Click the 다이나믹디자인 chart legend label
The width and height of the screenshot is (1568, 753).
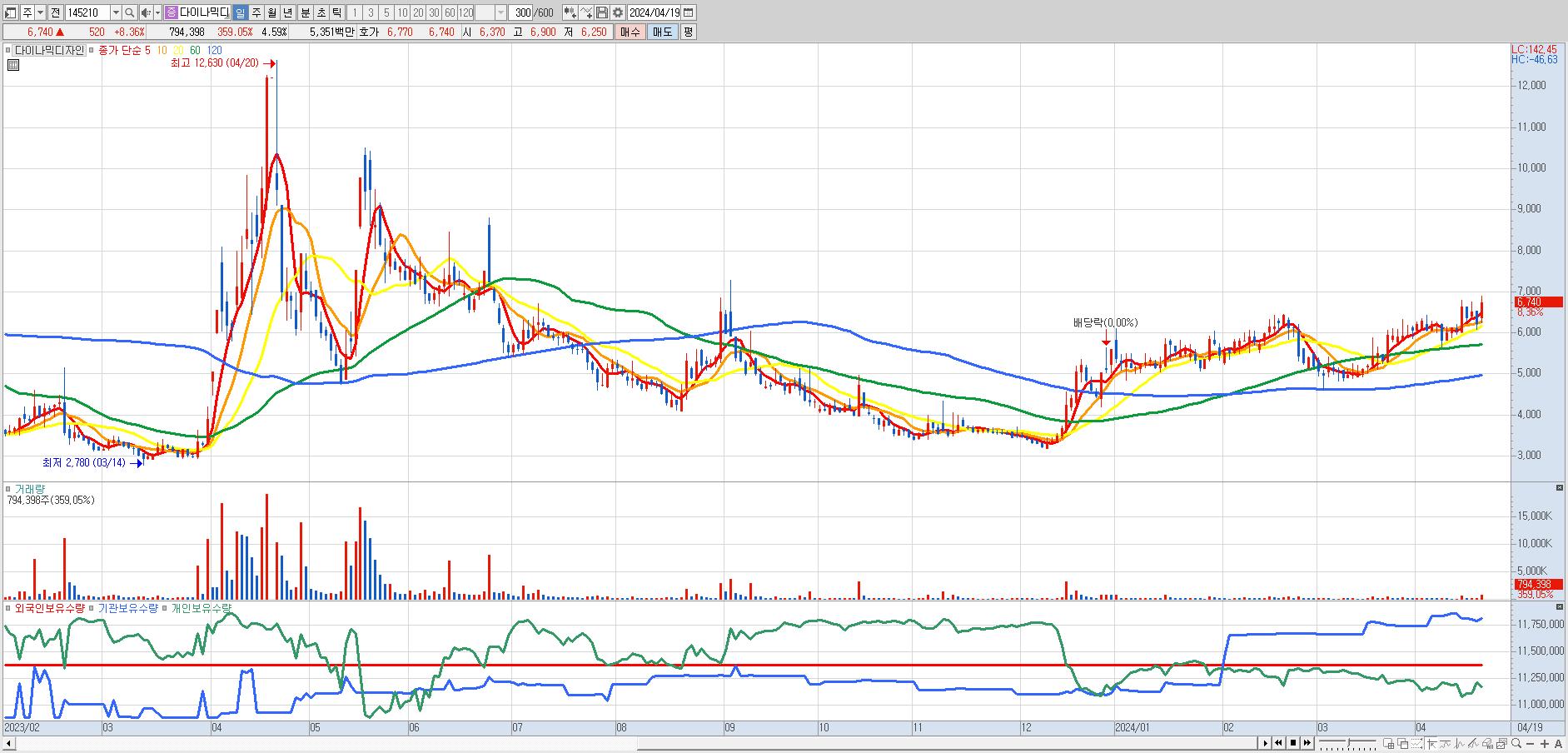pos(49,50)
